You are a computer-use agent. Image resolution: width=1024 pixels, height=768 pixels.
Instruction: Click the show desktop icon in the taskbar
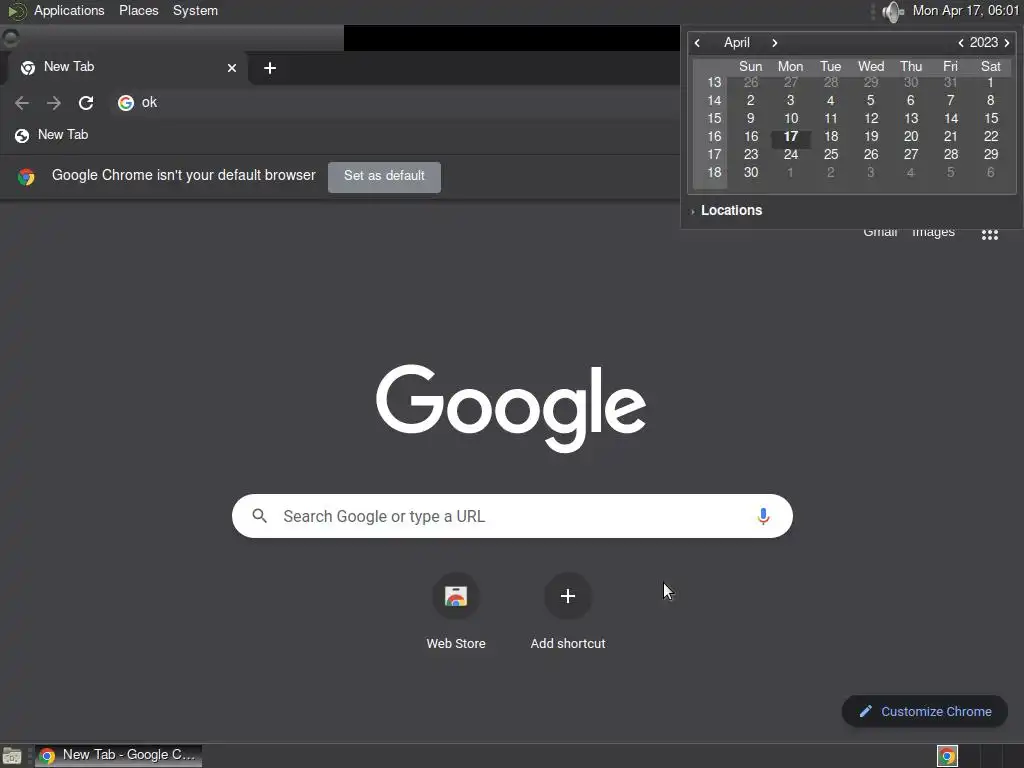12,756
